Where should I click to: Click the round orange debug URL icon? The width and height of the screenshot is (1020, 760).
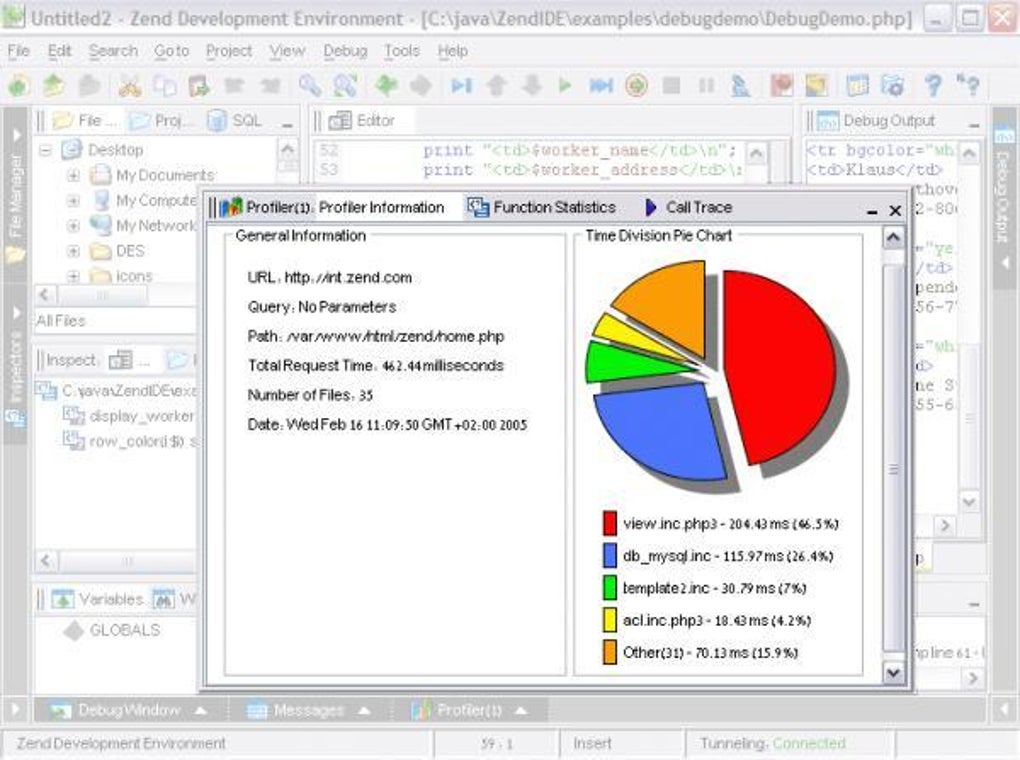[x=636, y=85]
